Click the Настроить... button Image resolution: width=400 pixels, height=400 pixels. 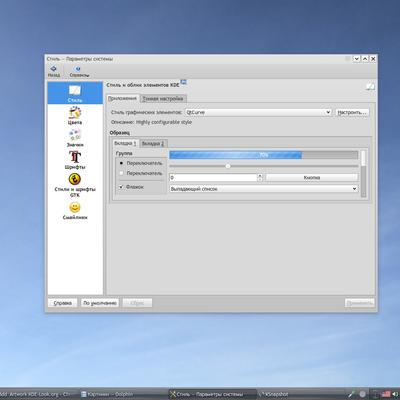(x=352, y=112)
